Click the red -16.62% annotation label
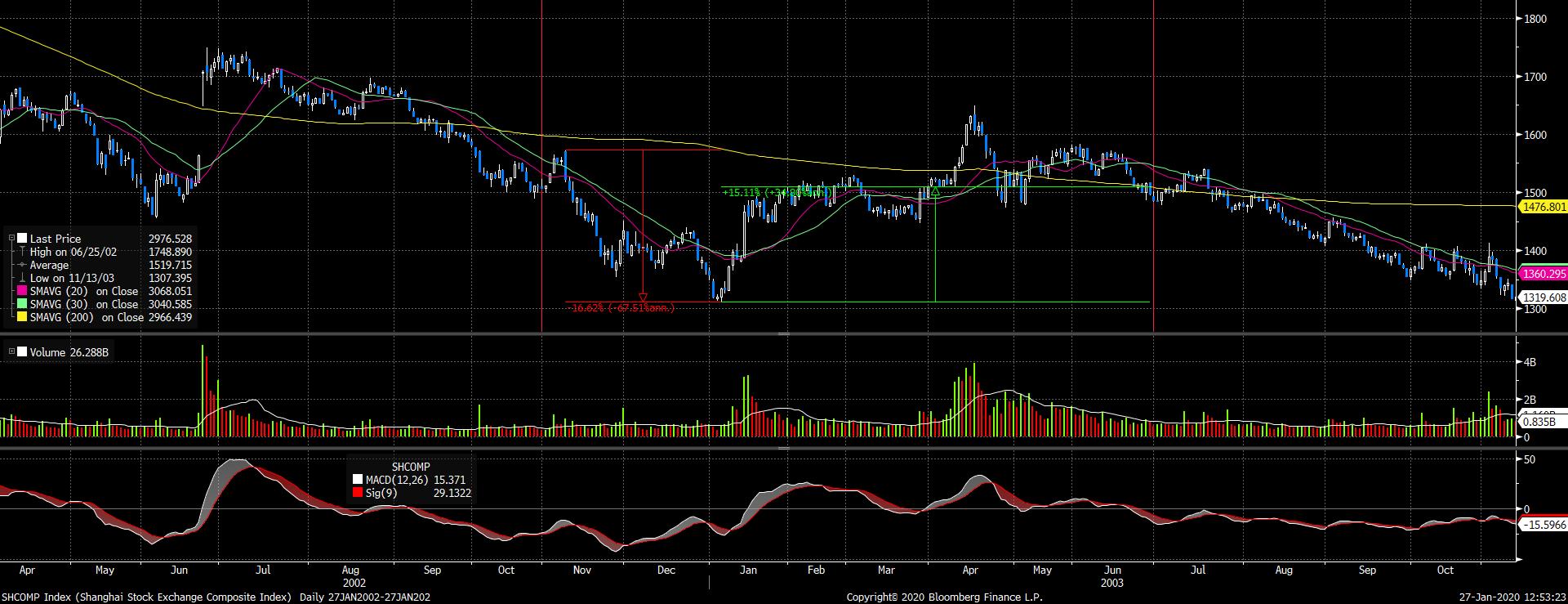The width and height of the screenshot is (1568, 604). pos(621,308)
